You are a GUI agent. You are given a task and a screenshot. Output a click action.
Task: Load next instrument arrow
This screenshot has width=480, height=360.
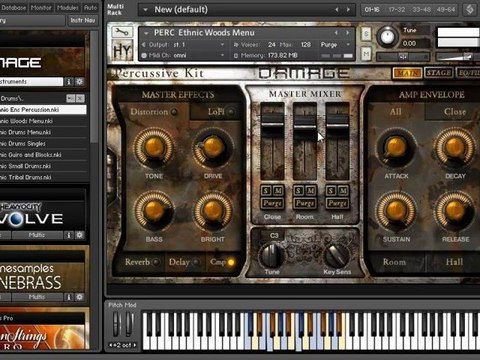[348, 33]
